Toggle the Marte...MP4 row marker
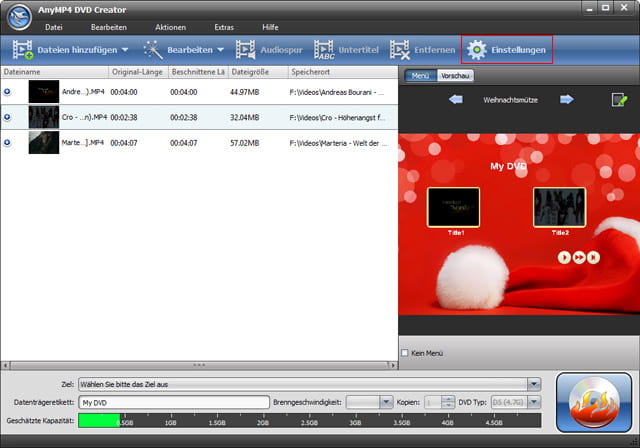The image size is (640, 448). pyautogui.click(x=7, y=142)
